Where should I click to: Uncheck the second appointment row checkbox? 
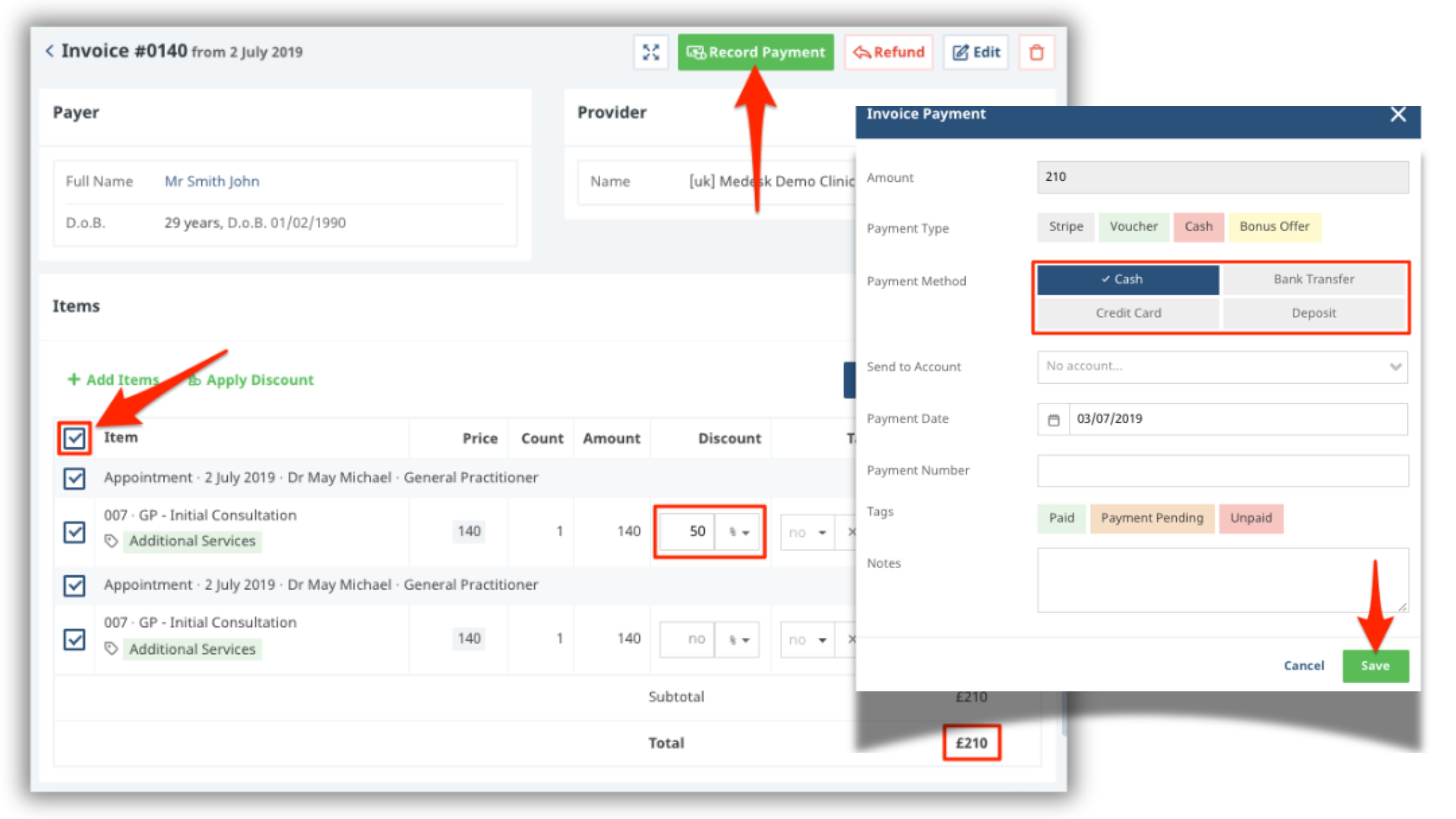tap(74, 585)
